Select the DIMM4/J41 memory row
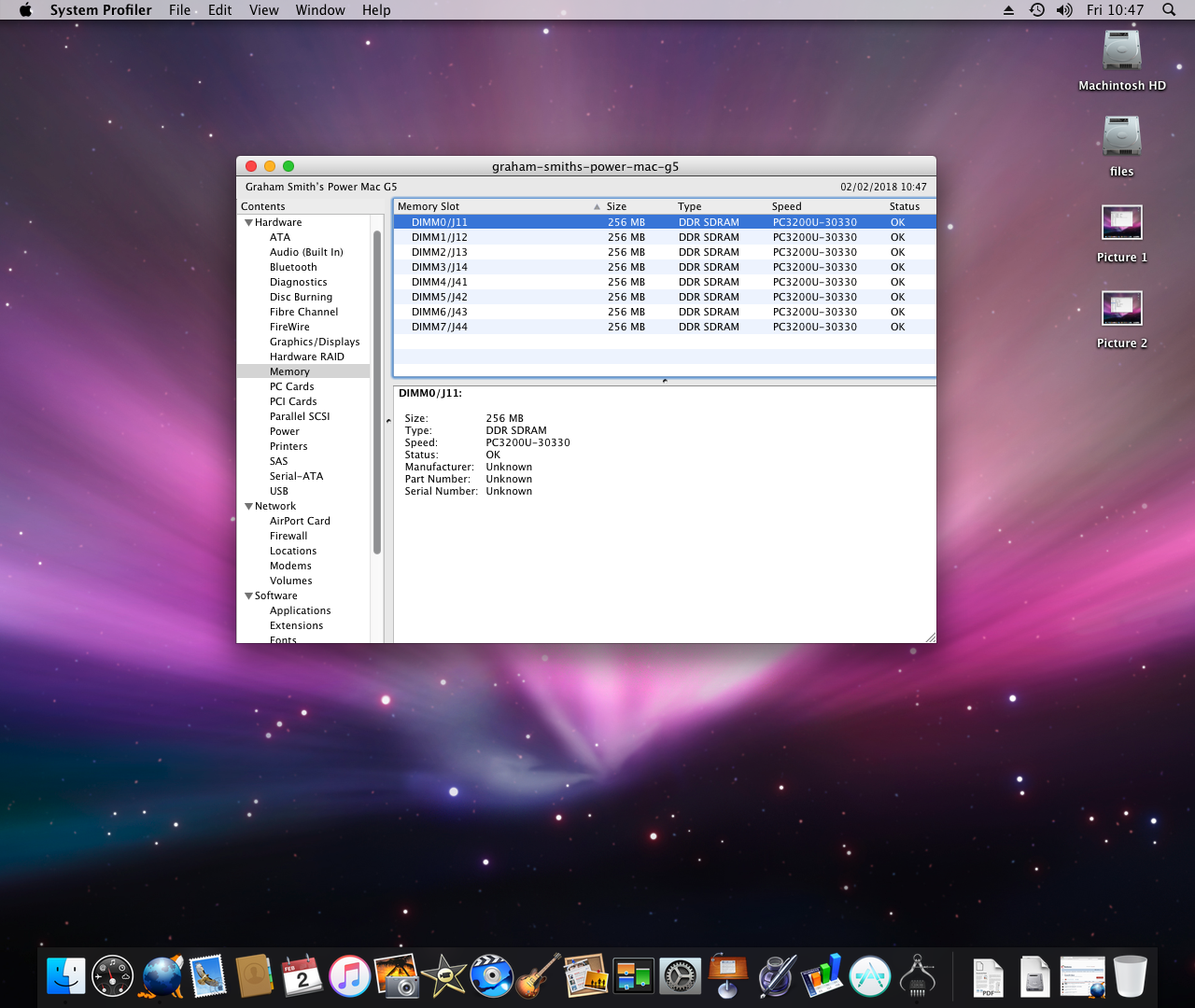This screenshot has height=1008, width=1195. tap(665, 283)
